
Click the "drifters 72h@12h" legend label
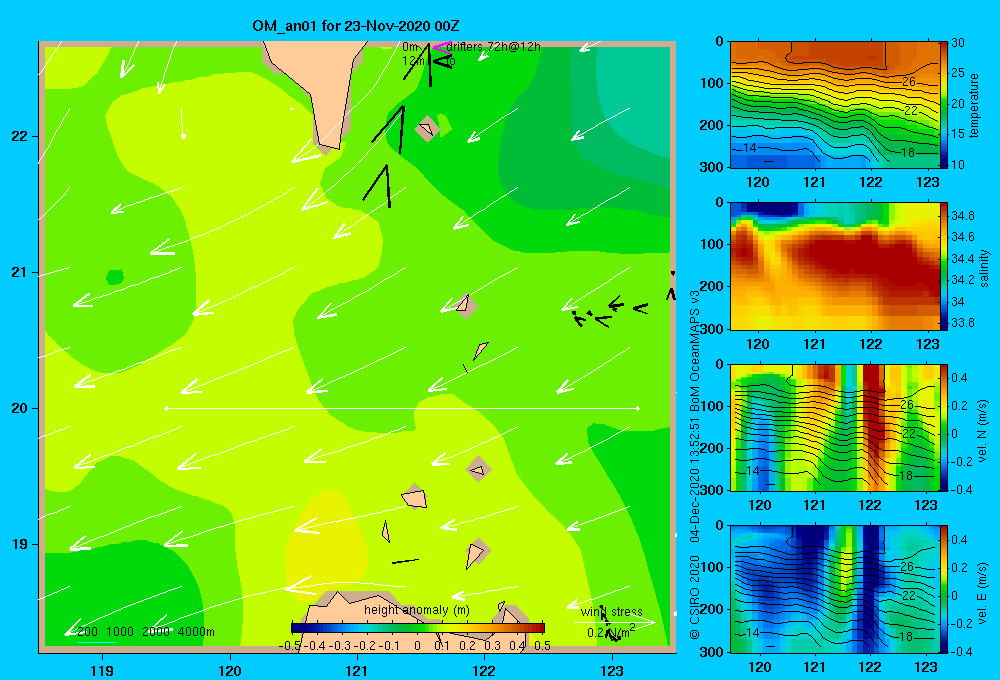(x=493, y=47)
